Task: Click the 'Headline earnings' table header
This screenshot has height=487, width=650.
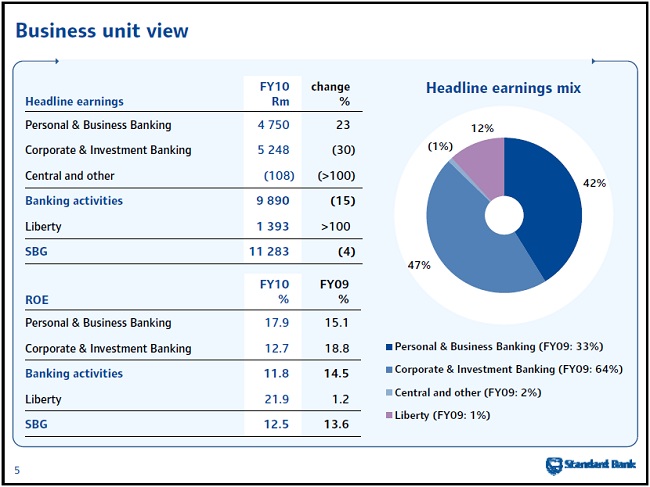Action: click(x=74, y=102)
